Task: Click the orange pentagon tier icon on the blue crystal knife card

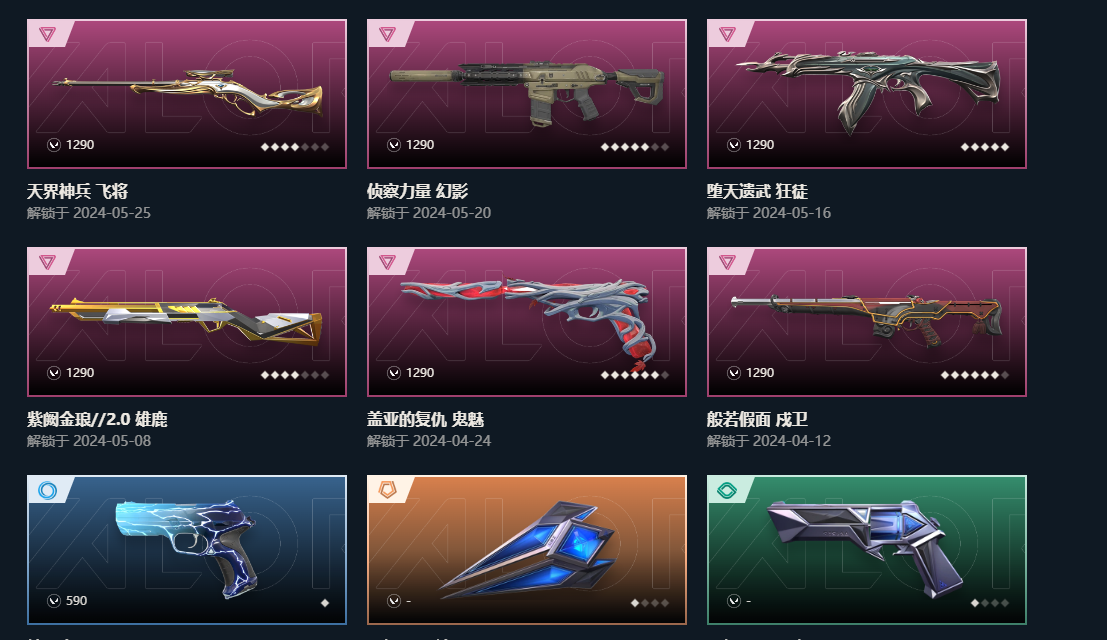Action: coord(387,490)
